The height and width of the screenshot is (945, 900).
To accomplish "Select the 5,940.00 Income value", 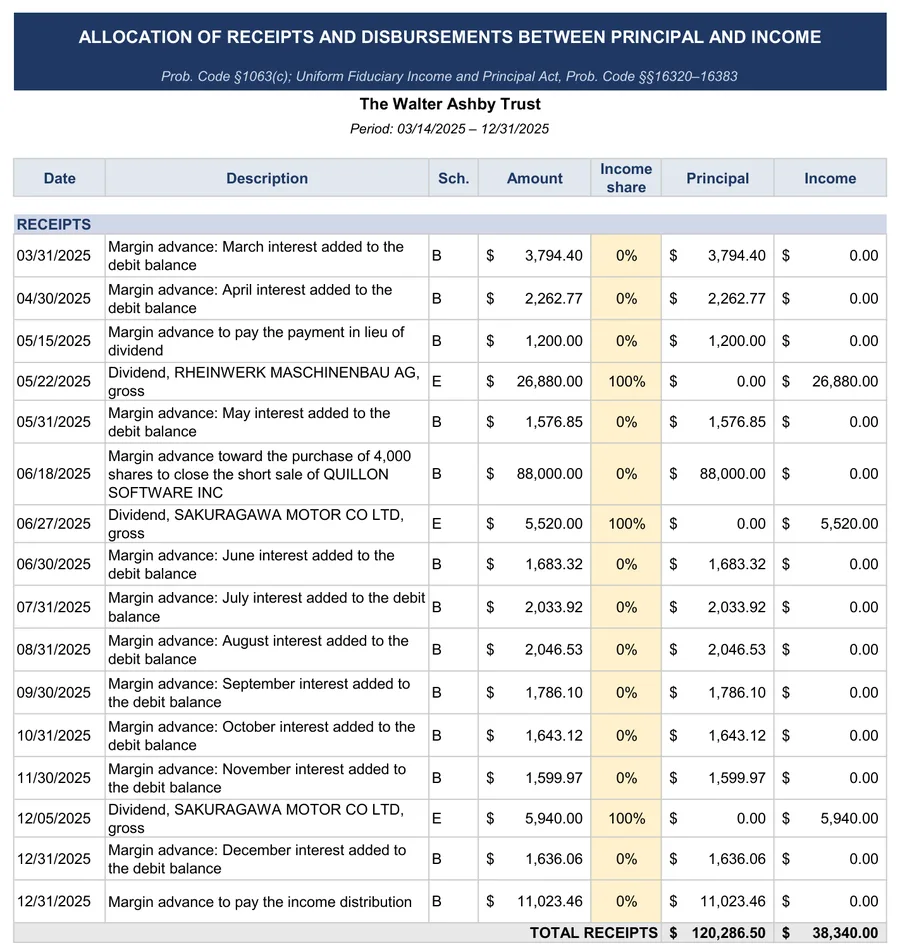I will pyautogui.click(x=849, y=818).
